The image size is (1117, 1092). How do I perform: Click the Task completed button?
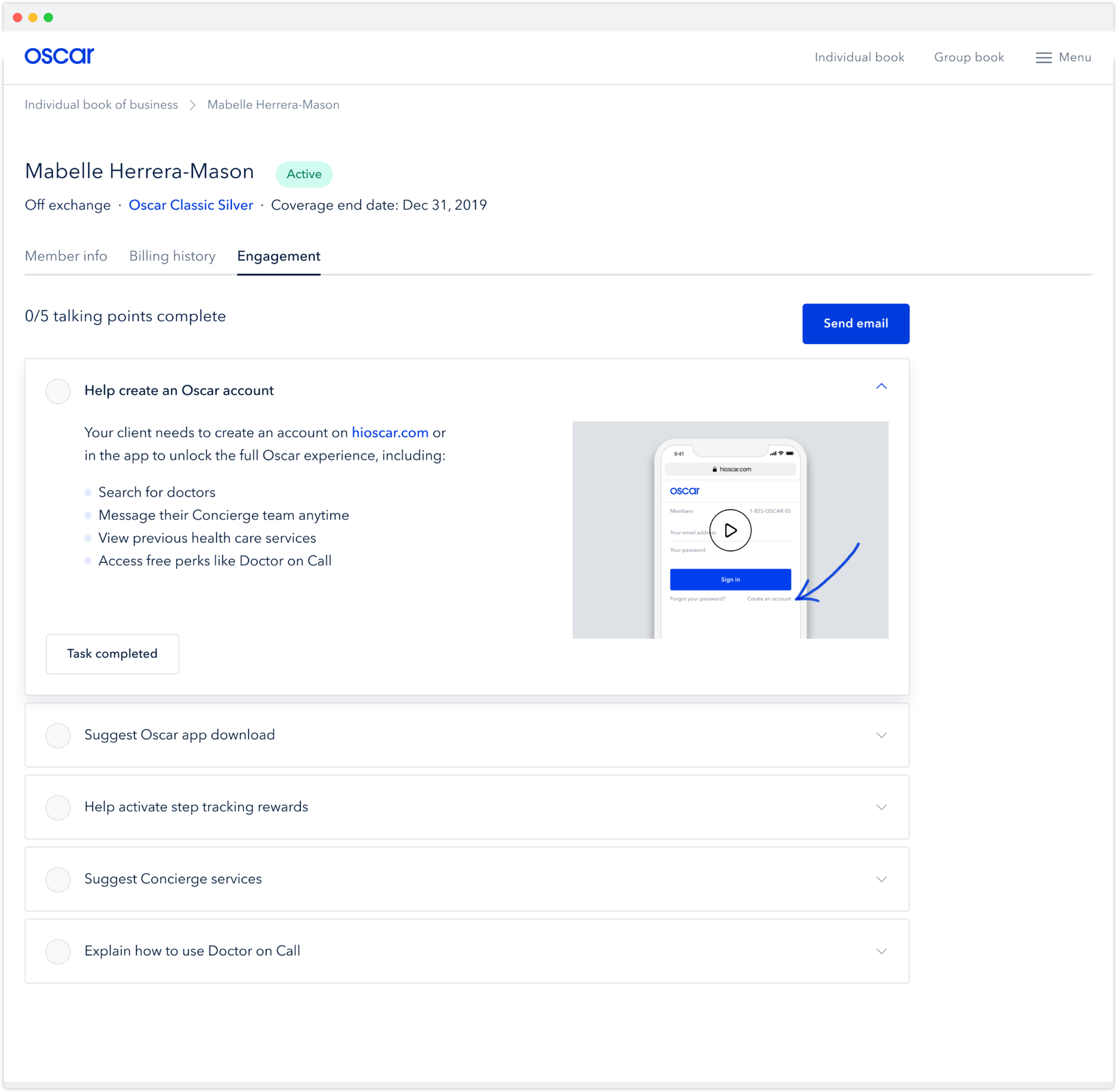coord(113,654)
